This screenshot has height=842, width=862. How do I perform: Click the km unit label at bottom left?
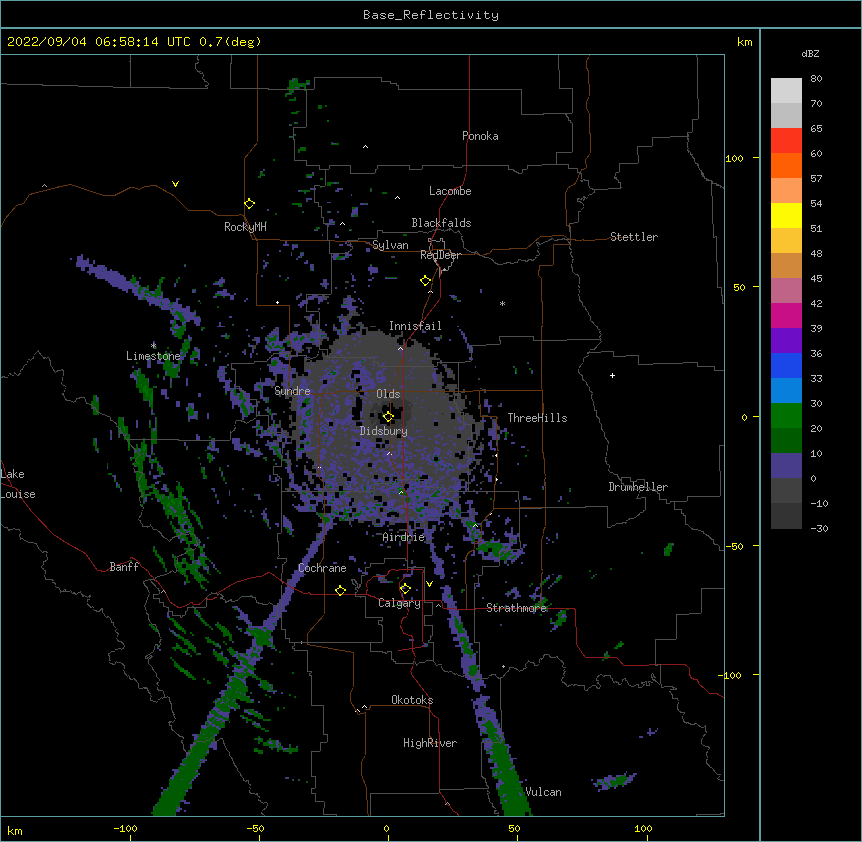[15, 831]
